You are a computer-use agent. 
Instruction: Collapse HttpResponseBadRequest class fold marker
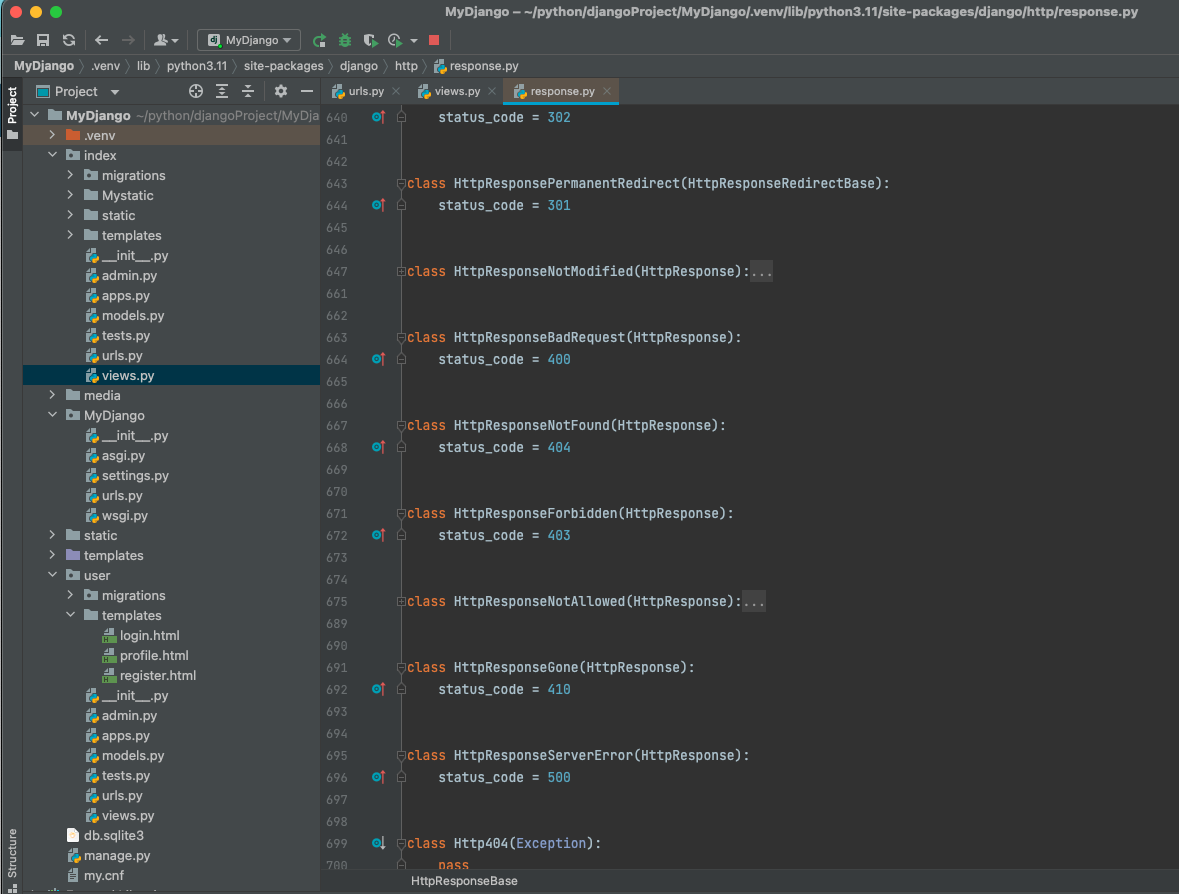(402, 338)
